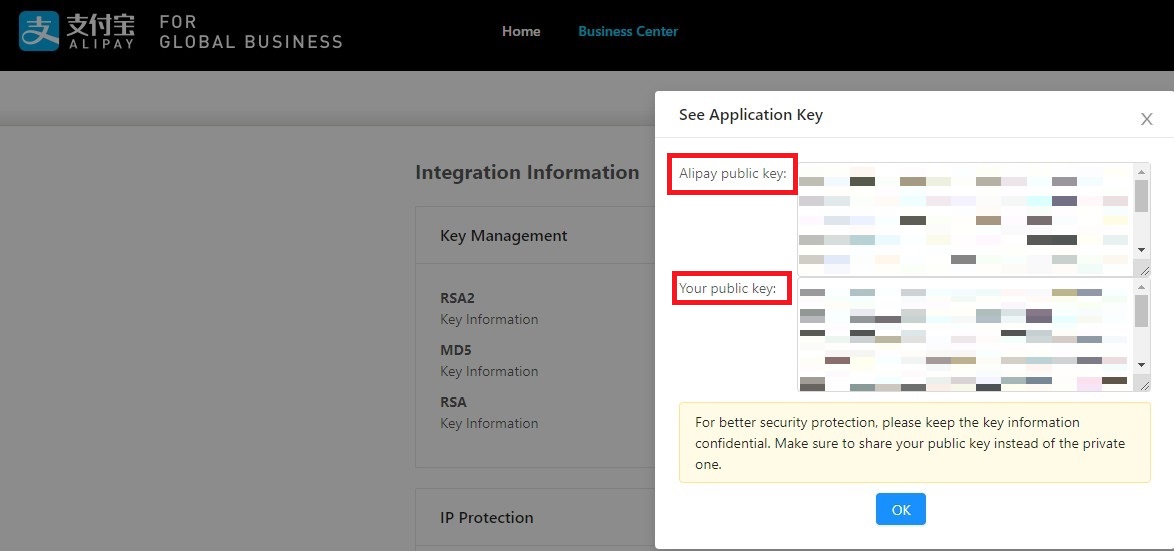Click resize handle of Alipay public key box

pyautogui.click(x=1144, y=270)
